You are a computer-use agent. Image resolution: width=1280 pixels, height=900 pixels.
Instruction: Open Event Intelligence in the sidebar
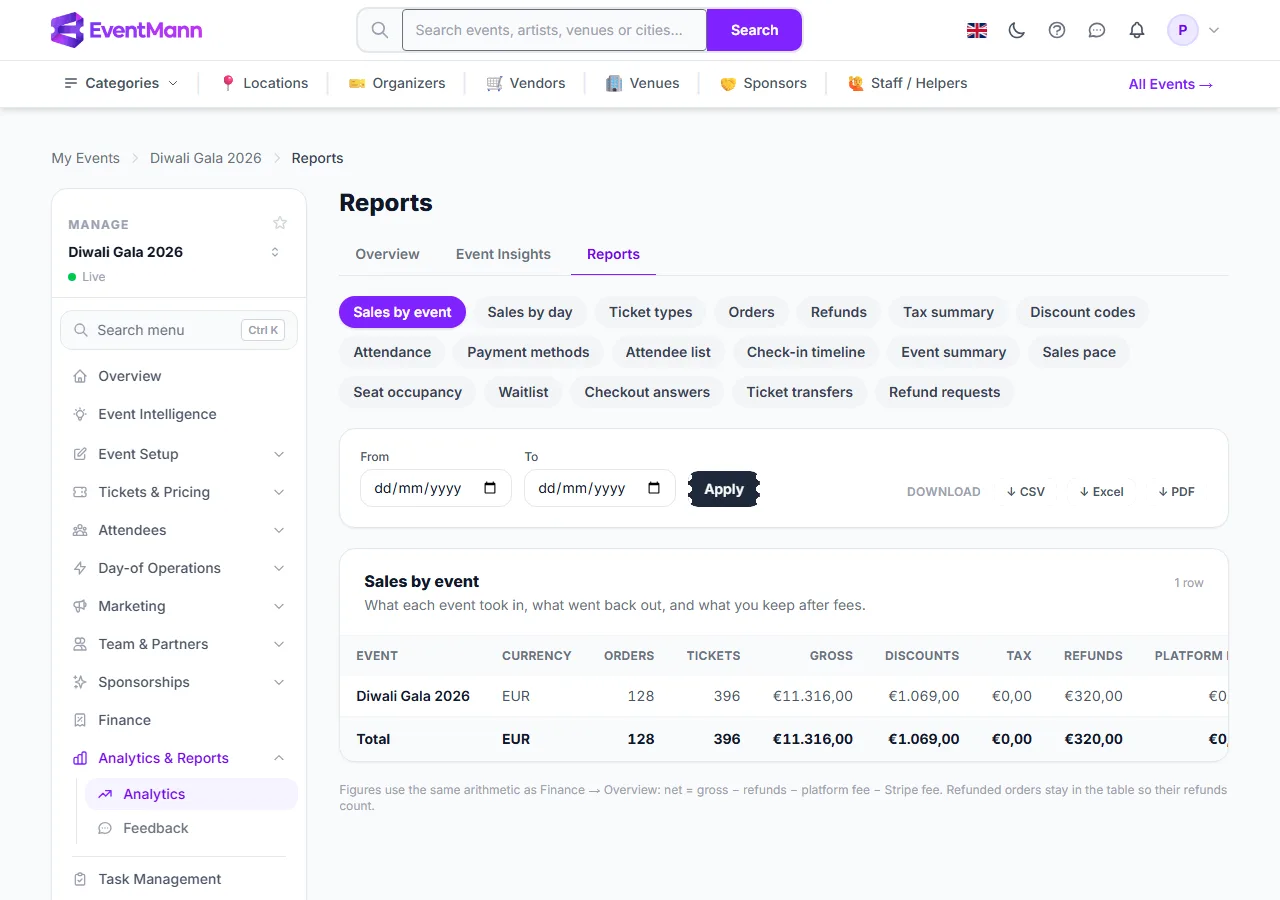tap(179, 414)
